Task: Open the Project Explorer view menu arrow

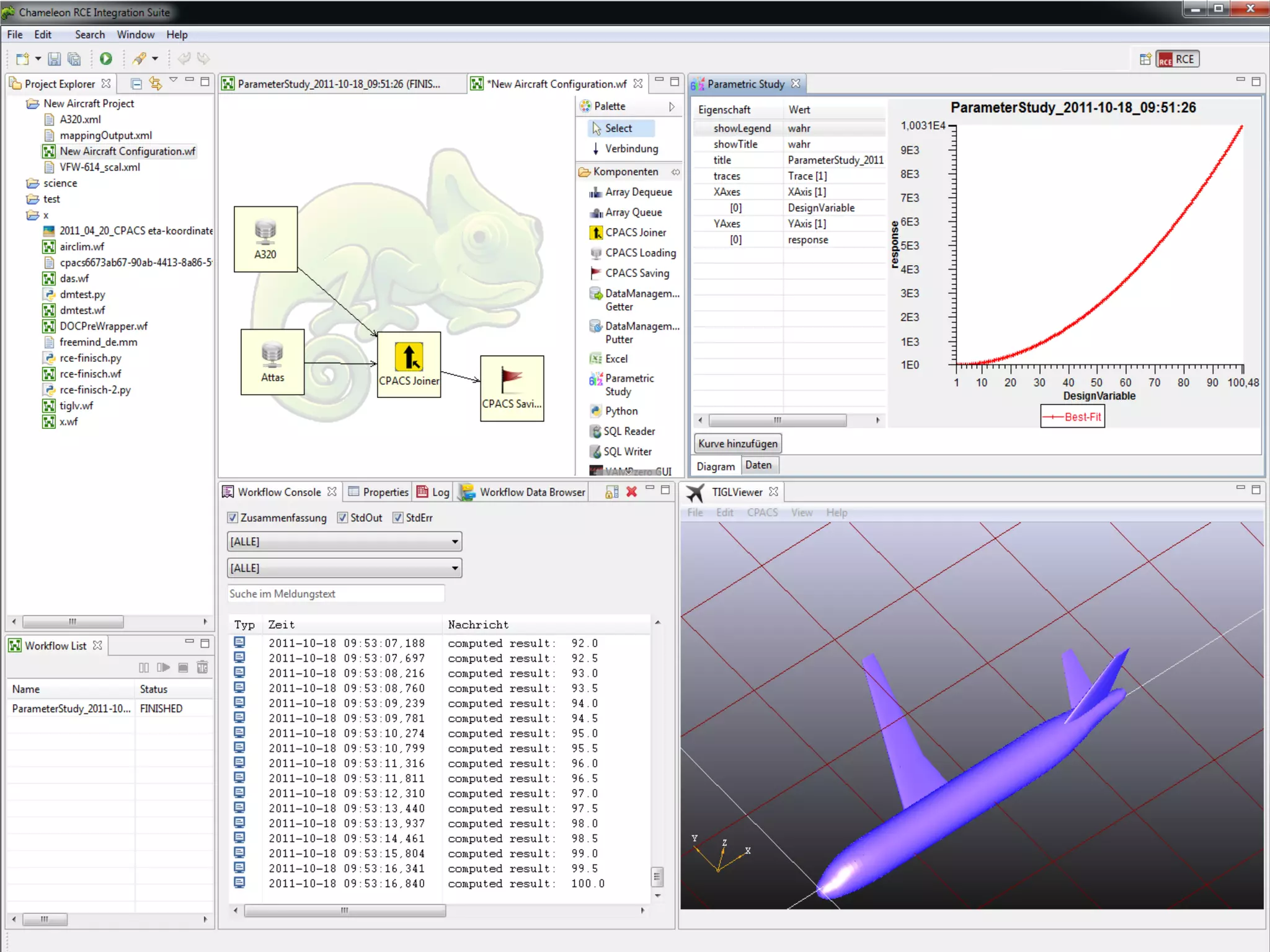Action: coord(173,80)
